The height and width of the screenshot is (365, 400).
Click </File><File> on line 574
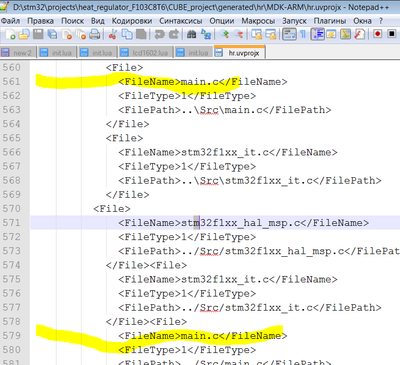146,265
